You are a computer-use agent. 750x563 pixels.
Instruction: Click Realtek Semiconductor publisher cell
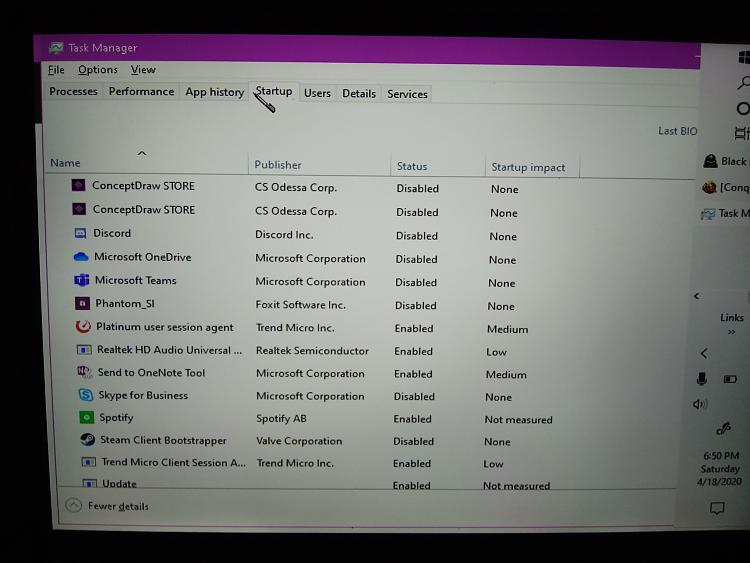tap(312, 351)
